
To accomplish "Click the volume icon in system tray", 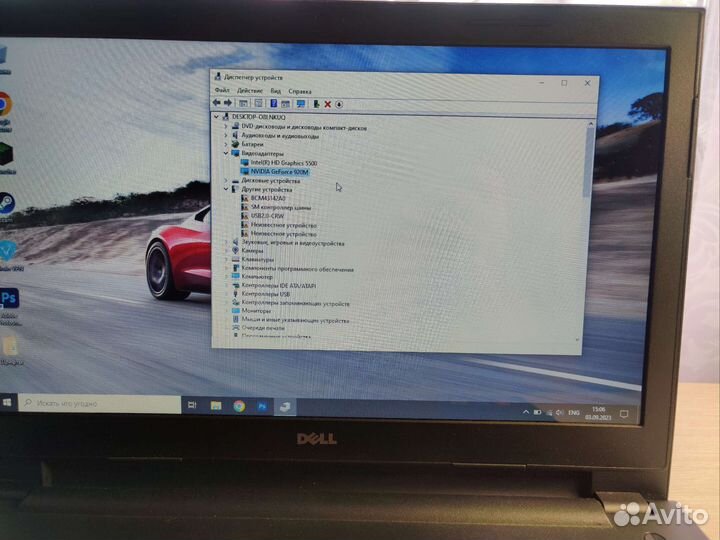I will [x=559, y=413].
